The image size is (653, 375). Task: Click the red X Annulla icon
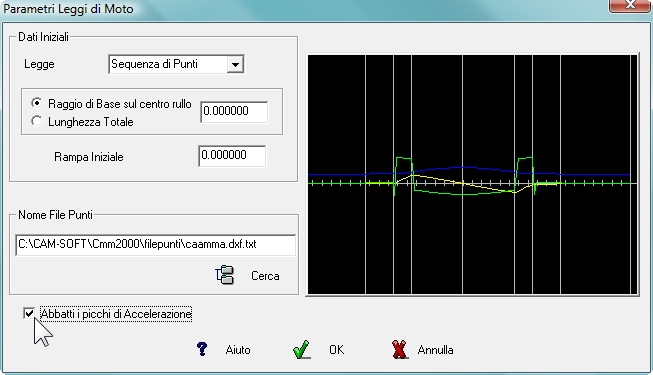tap(399, 350)
